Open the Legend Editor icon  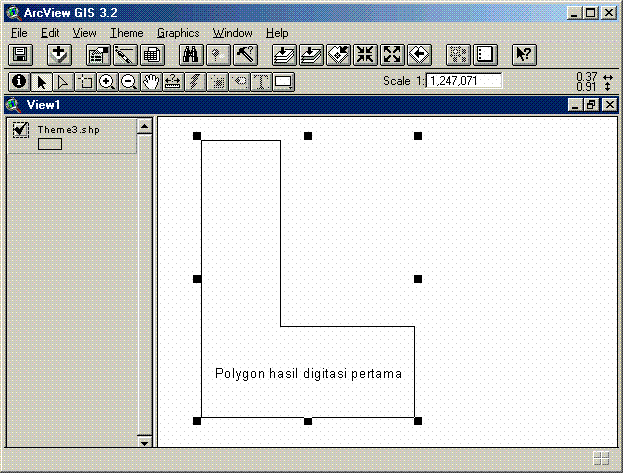[x=125, y=55]
